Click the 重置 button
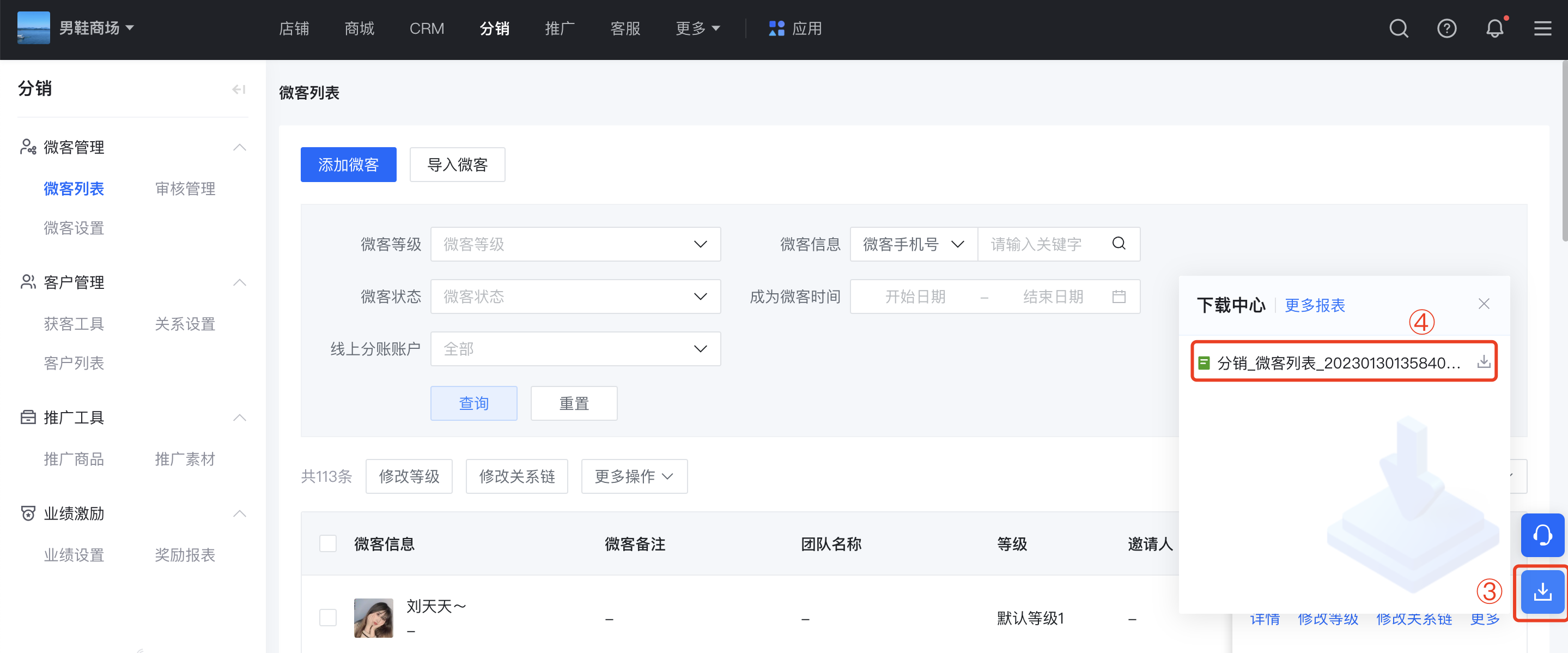This screenshot has height=653, width=1568. click(574, 403)
